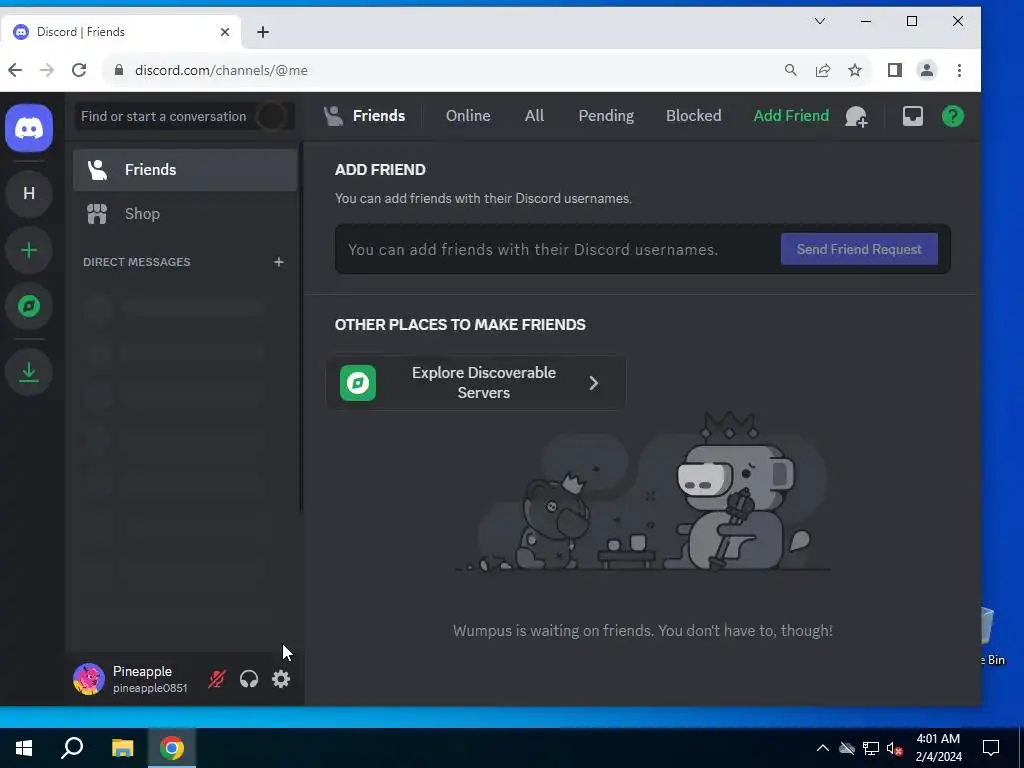
Task: Click the Add Friend tab
Action: [791, 116]
